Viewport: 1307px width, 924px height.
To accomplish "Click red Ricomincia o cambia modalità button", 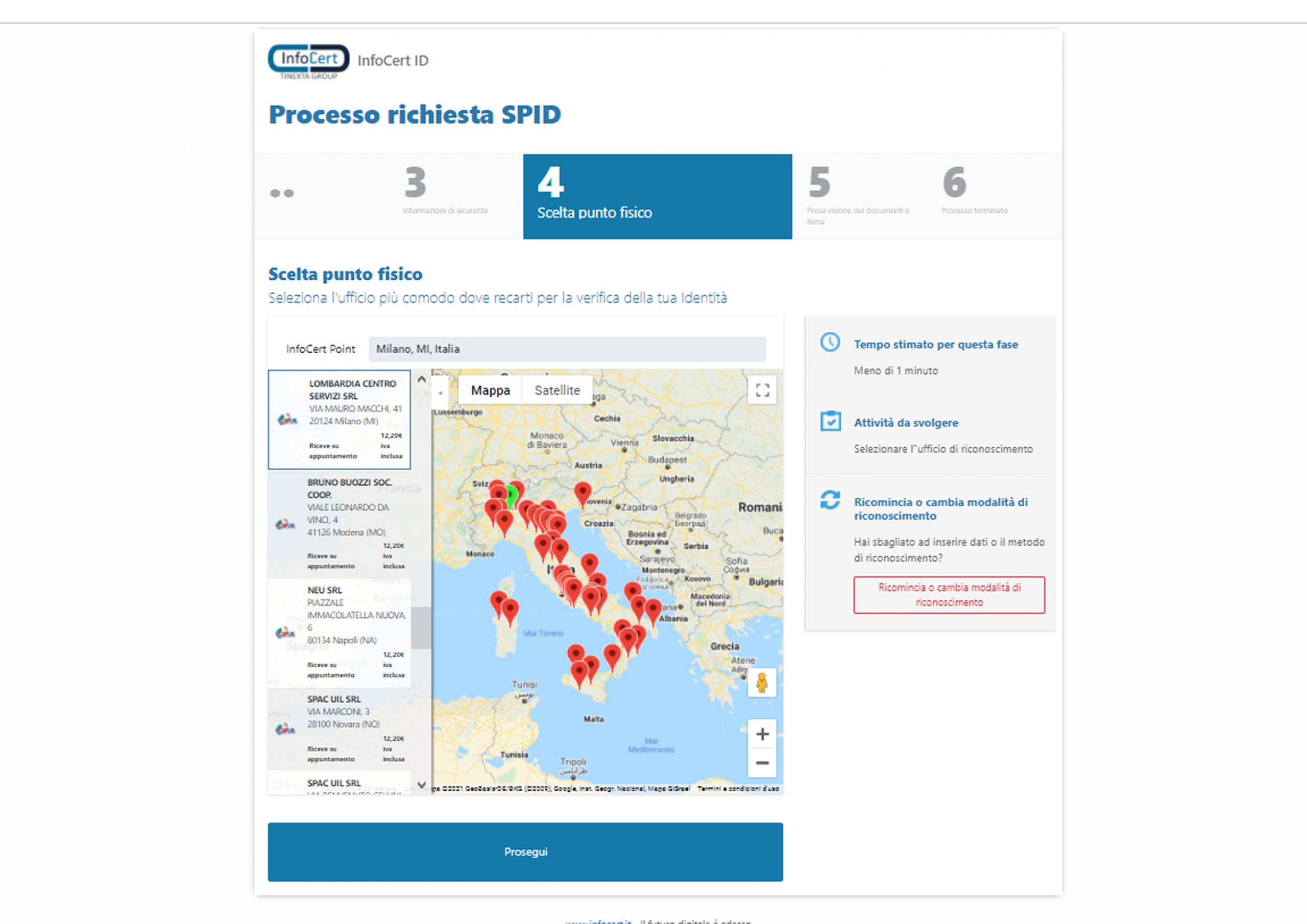I will (x=949, y=595).
